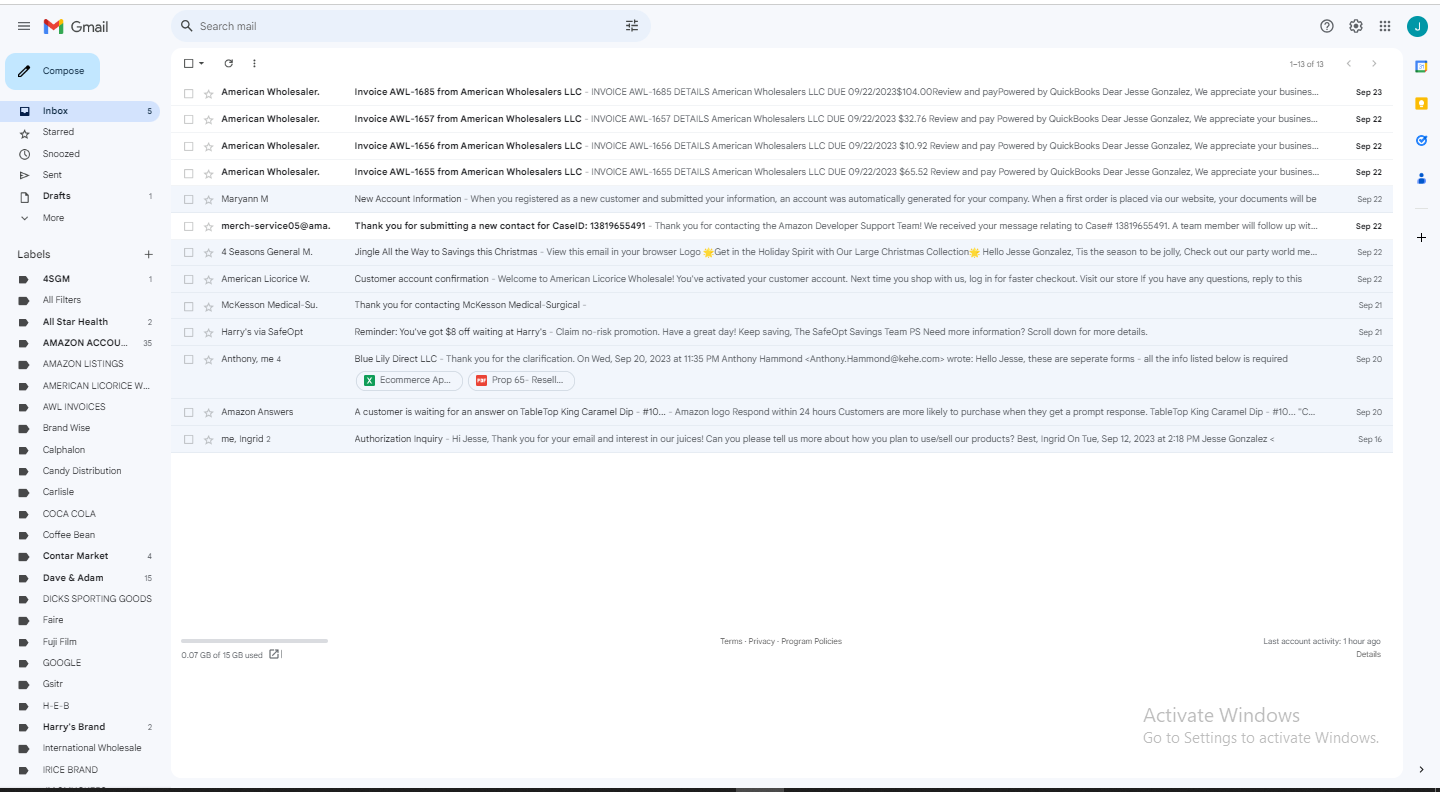
Task: Open the Support help icon
Action: click(x=1327, y=26)
